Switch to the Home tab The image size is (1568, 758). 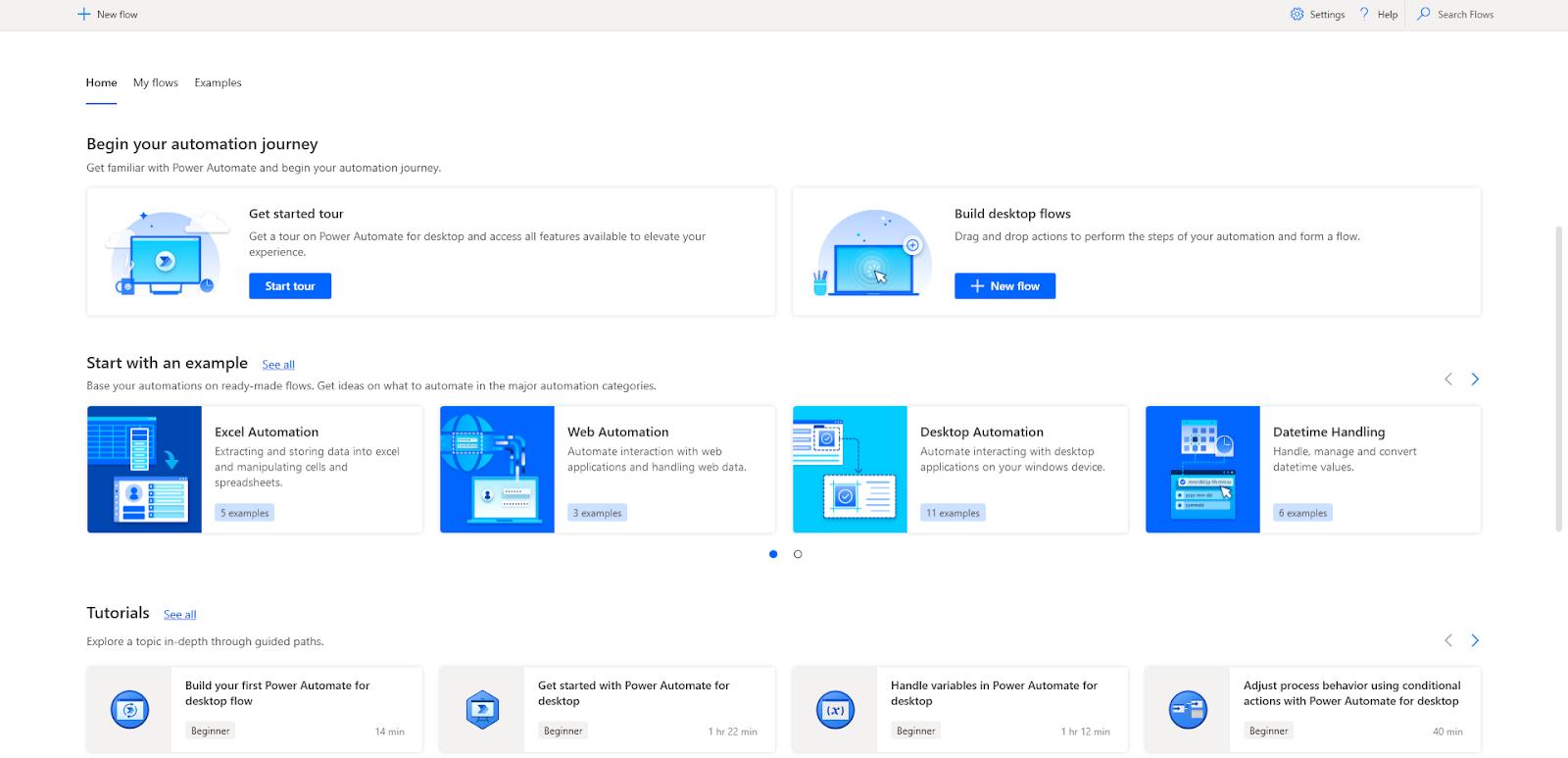click(x=101, y=83)
